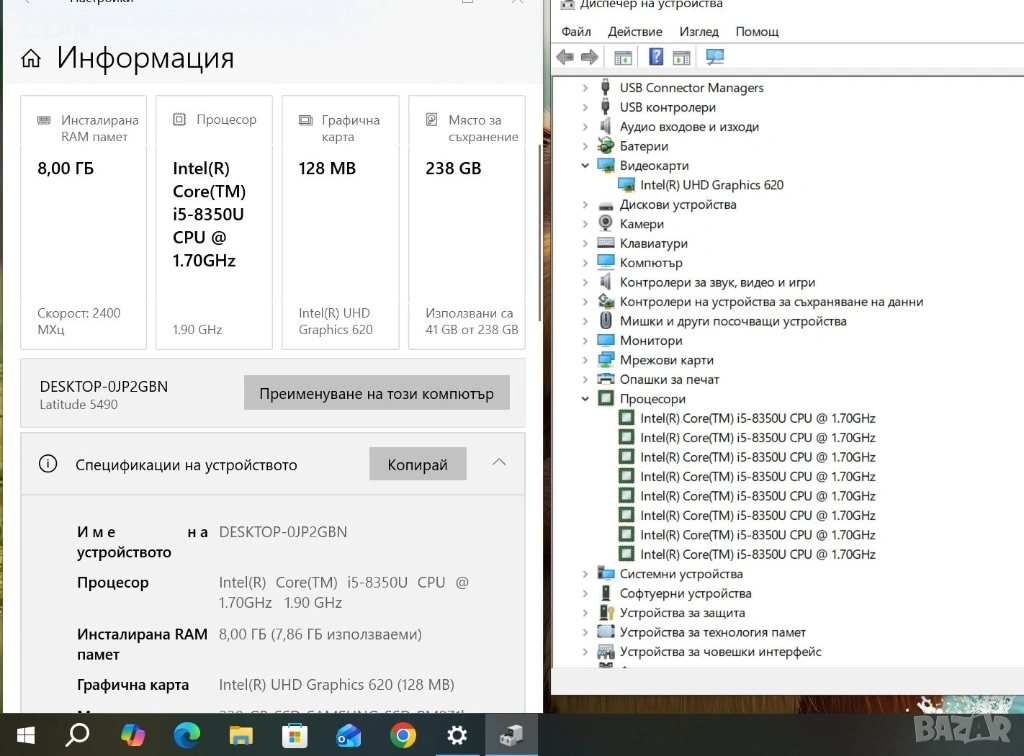1024x756 pixels.
Task: Click Преименуване на този компютър button
Action: pos(376,393)
